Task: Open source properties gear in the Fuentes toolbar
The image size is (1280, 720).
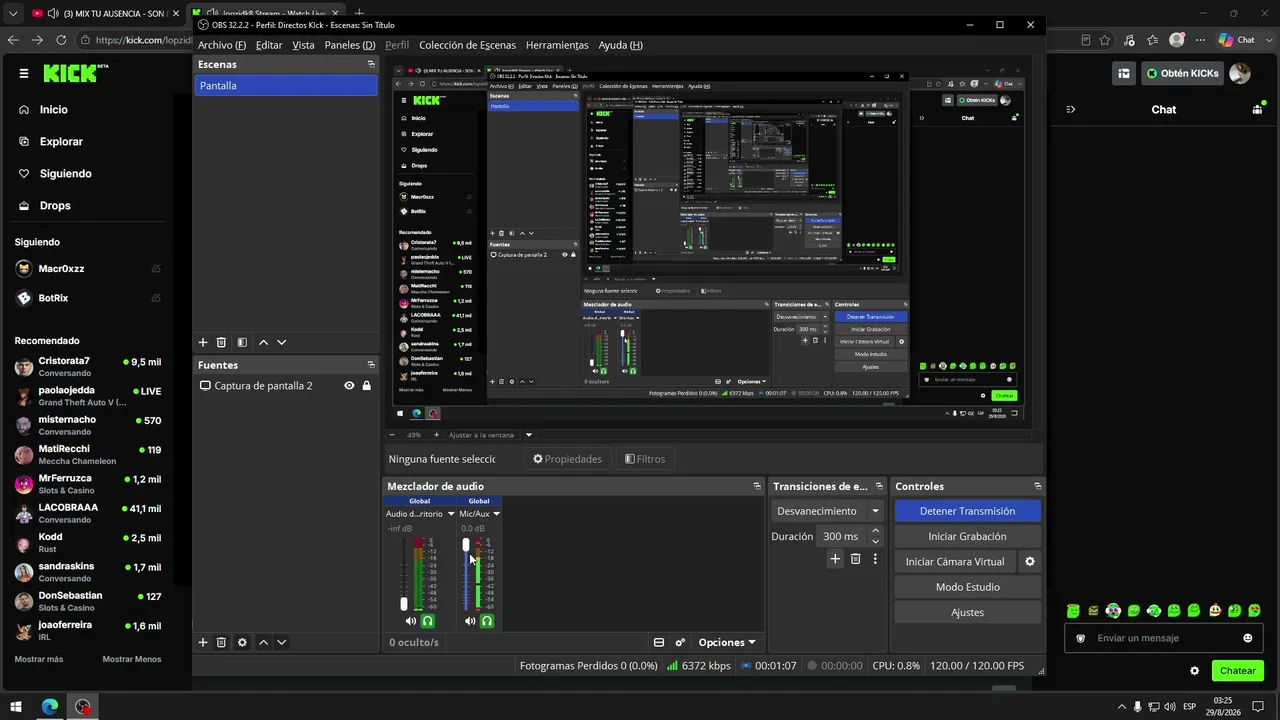Action: tap(242, 642)
